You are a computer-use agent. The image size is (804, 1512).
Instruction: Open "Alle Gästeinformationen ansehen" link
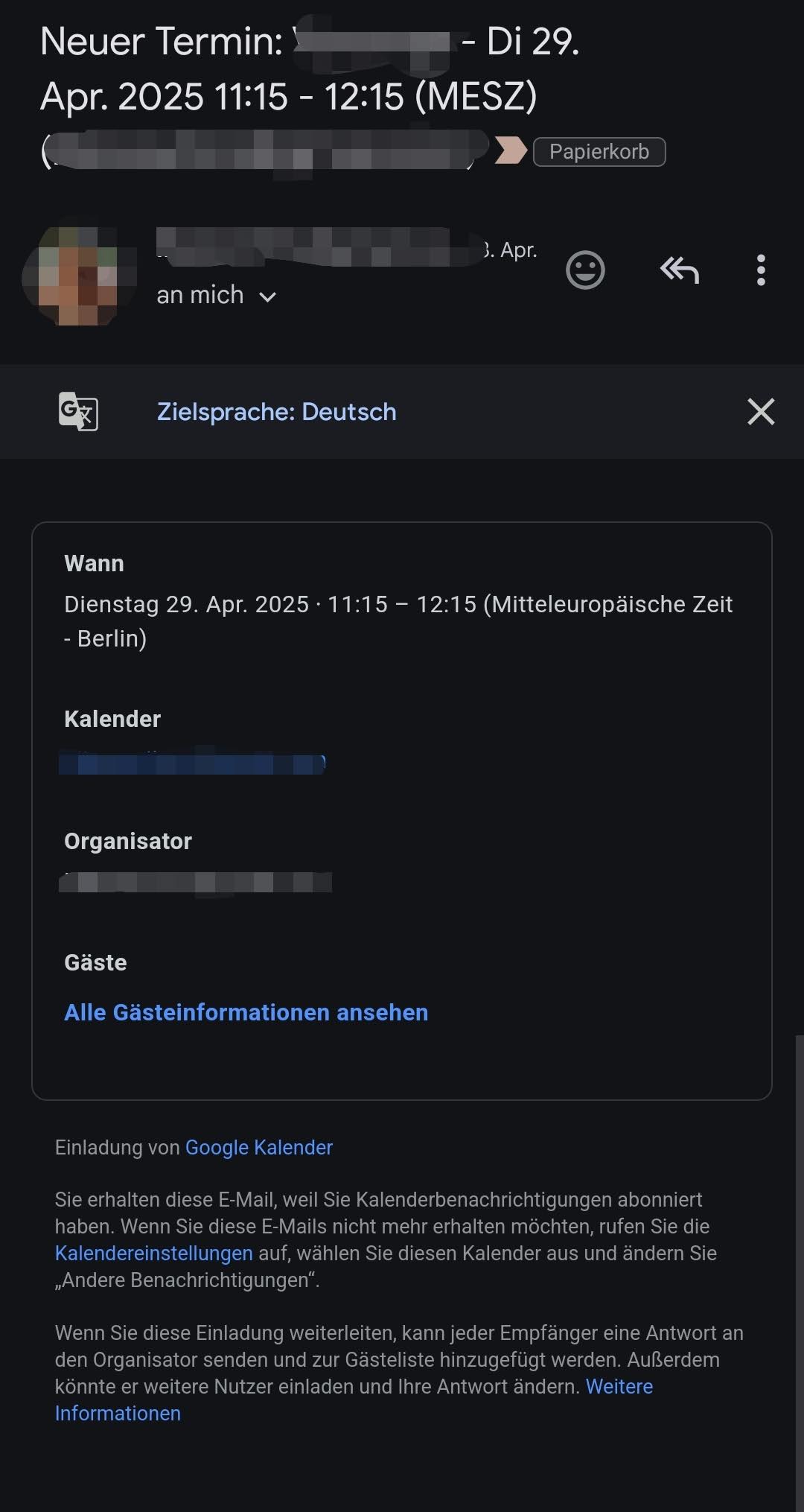[246, 1012]
